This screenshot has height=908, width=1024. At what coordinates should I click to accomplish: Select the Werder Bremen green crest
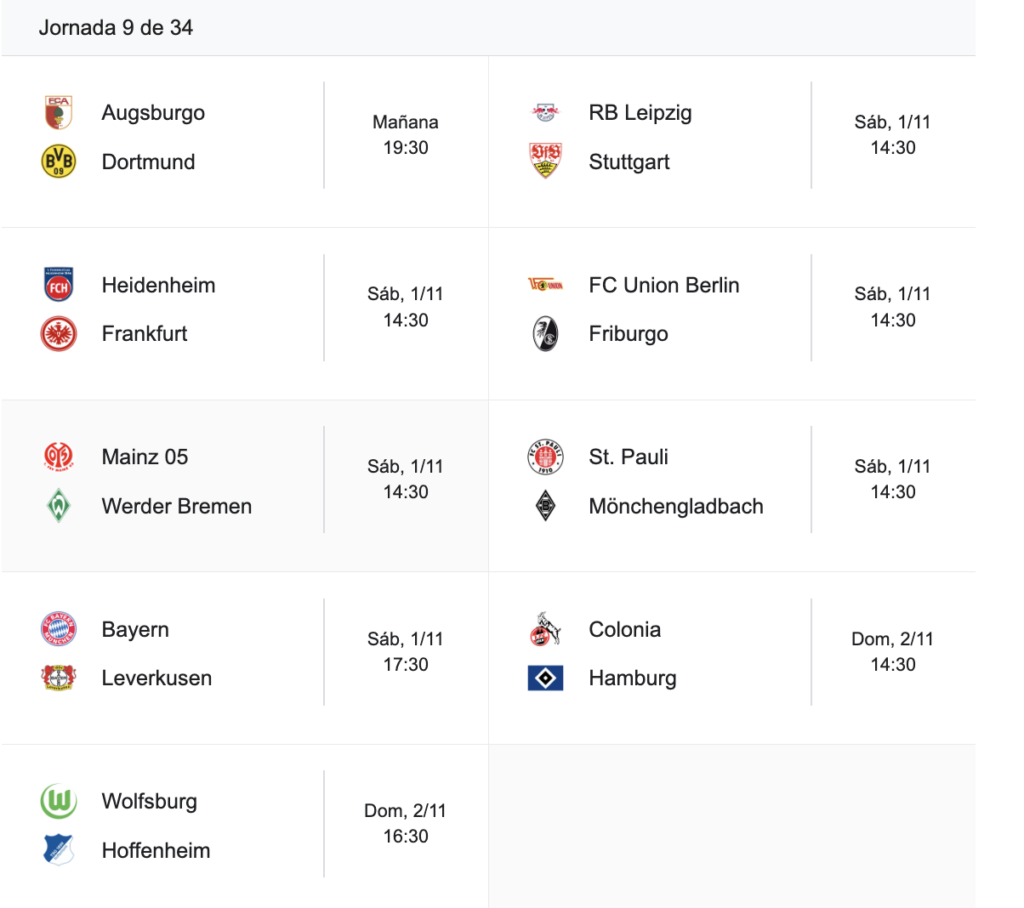[58, 506]
